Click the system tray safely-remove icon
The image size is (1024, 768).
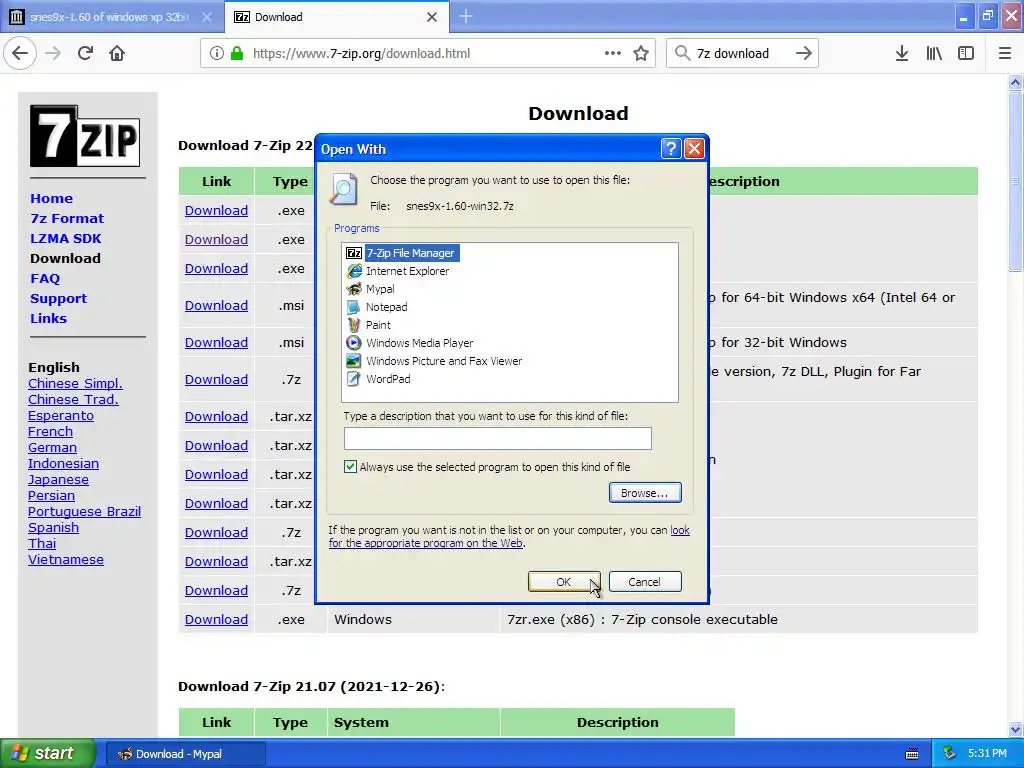[x=949, y=753]
